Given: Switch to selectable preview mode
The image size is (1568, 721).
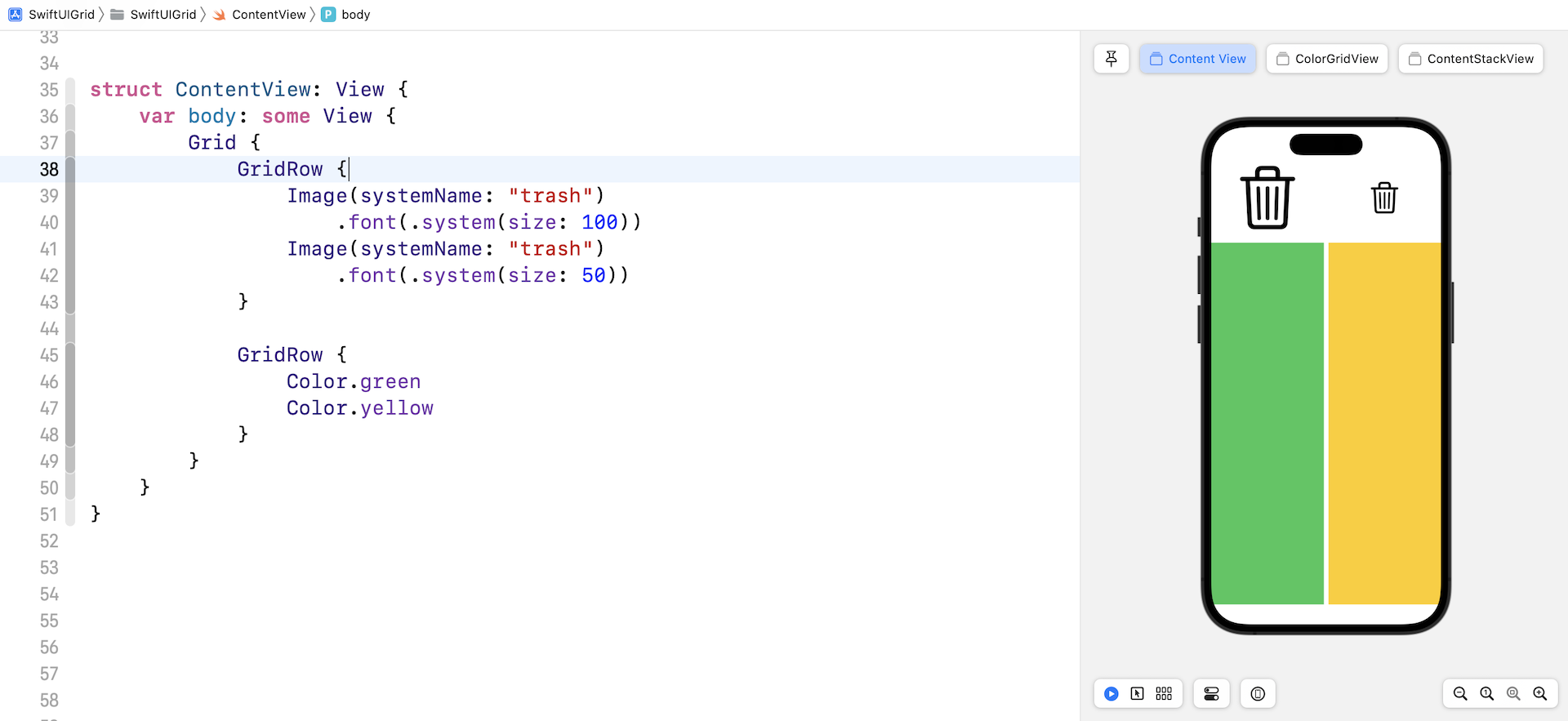Looking at the screenshot, I should coord(1137,694).
